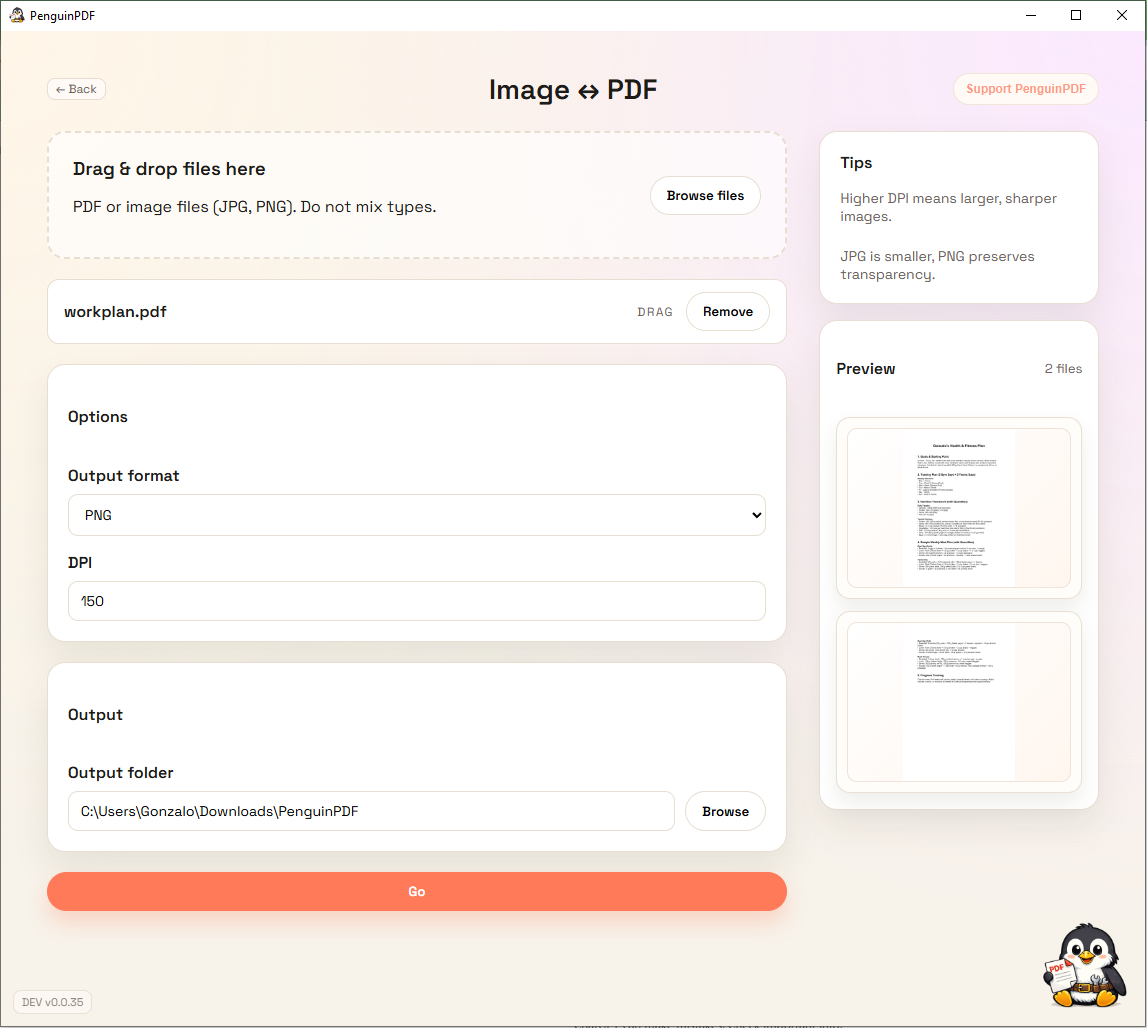Click the drag and drop files area

pos(300,195)
